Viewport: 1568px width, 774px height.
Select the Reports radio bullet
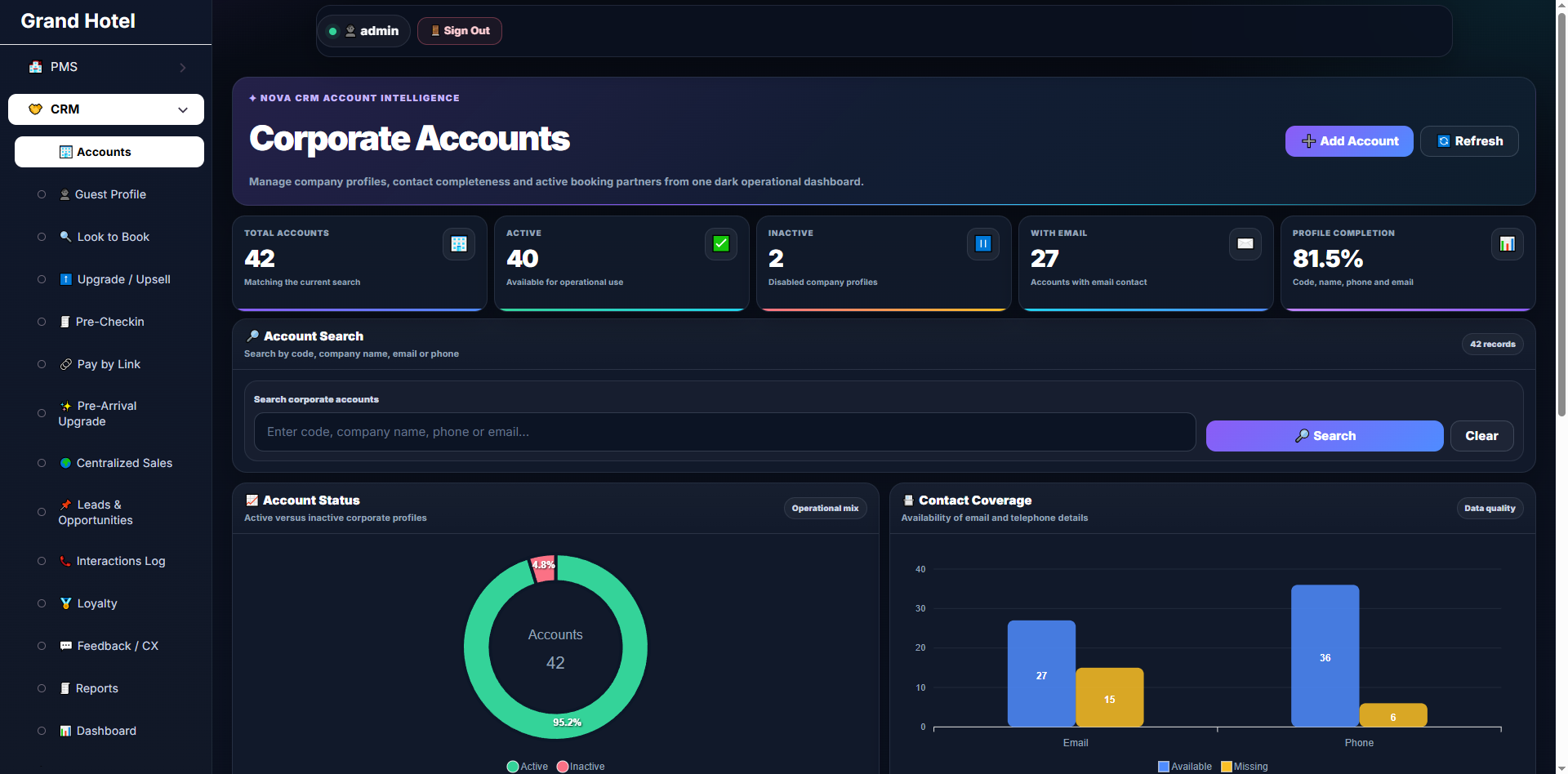(42, 688)
